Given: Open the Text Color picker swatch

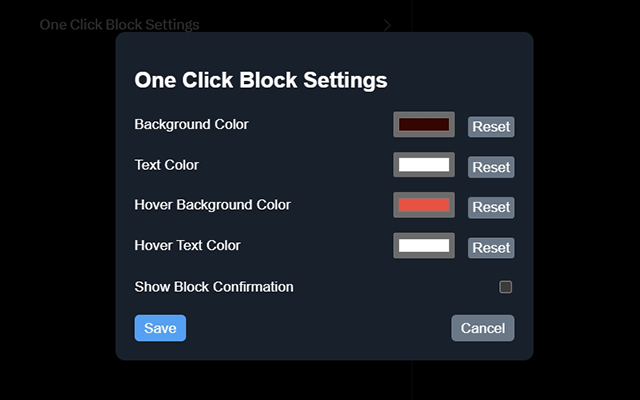Looking at the screenshot, I should [x=424, y=165].
